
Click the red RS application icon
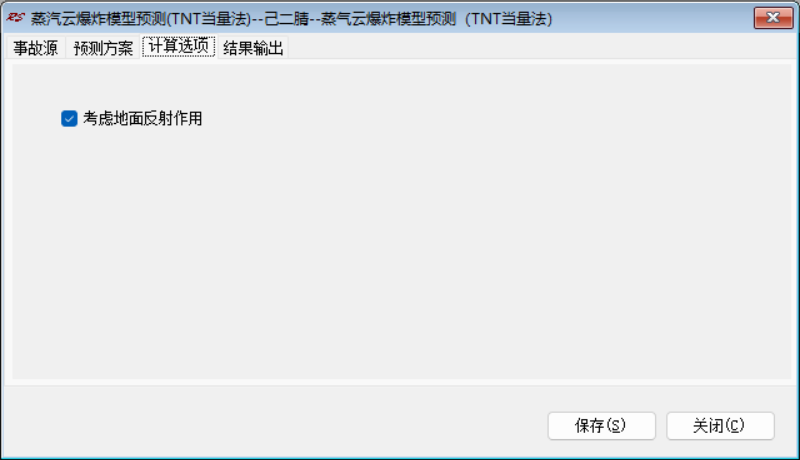pyautogui.click(x=15, y=18)
